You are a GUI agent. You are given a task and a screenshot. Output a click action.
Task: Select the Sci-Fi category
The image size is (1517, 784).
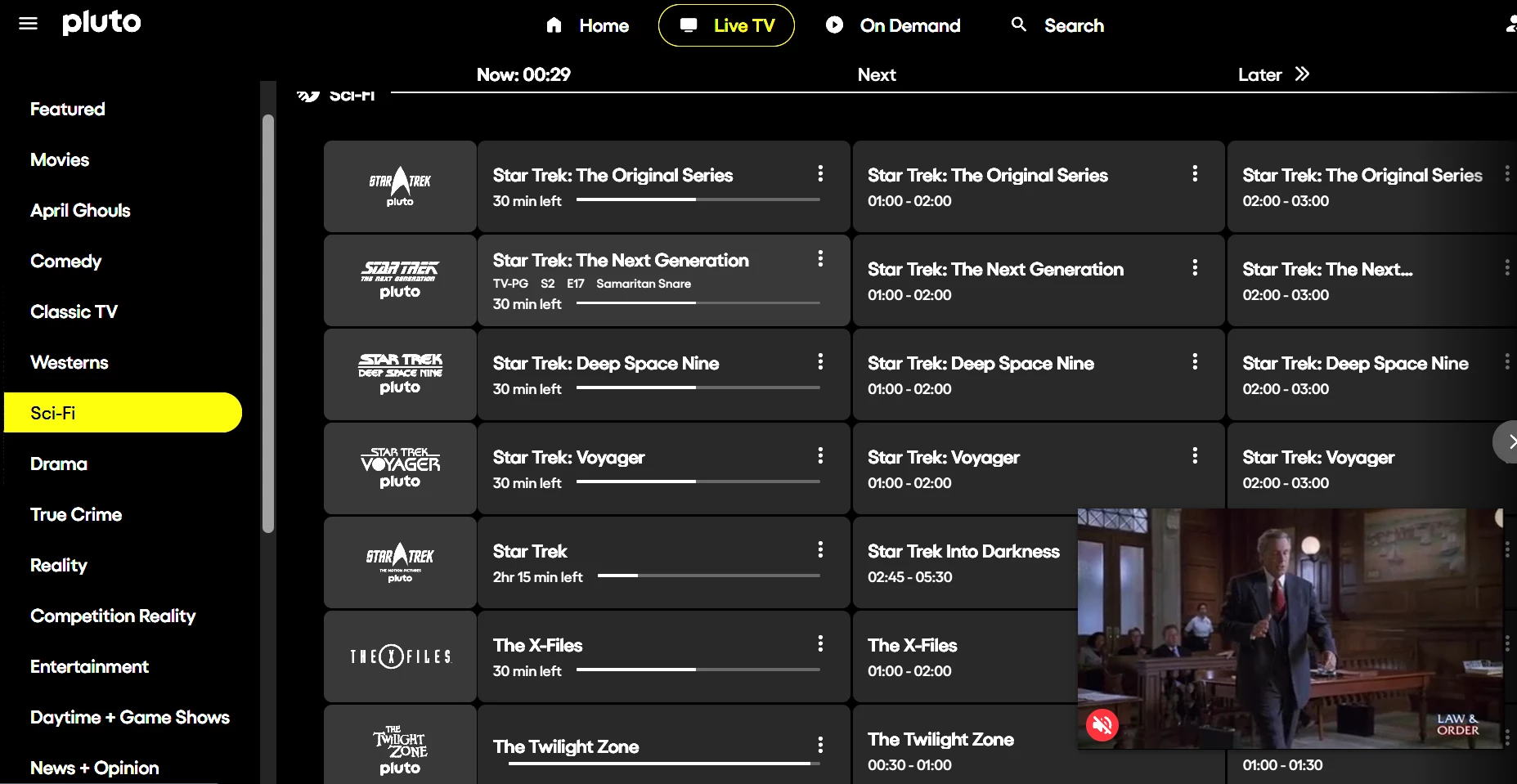coord(123,413)
